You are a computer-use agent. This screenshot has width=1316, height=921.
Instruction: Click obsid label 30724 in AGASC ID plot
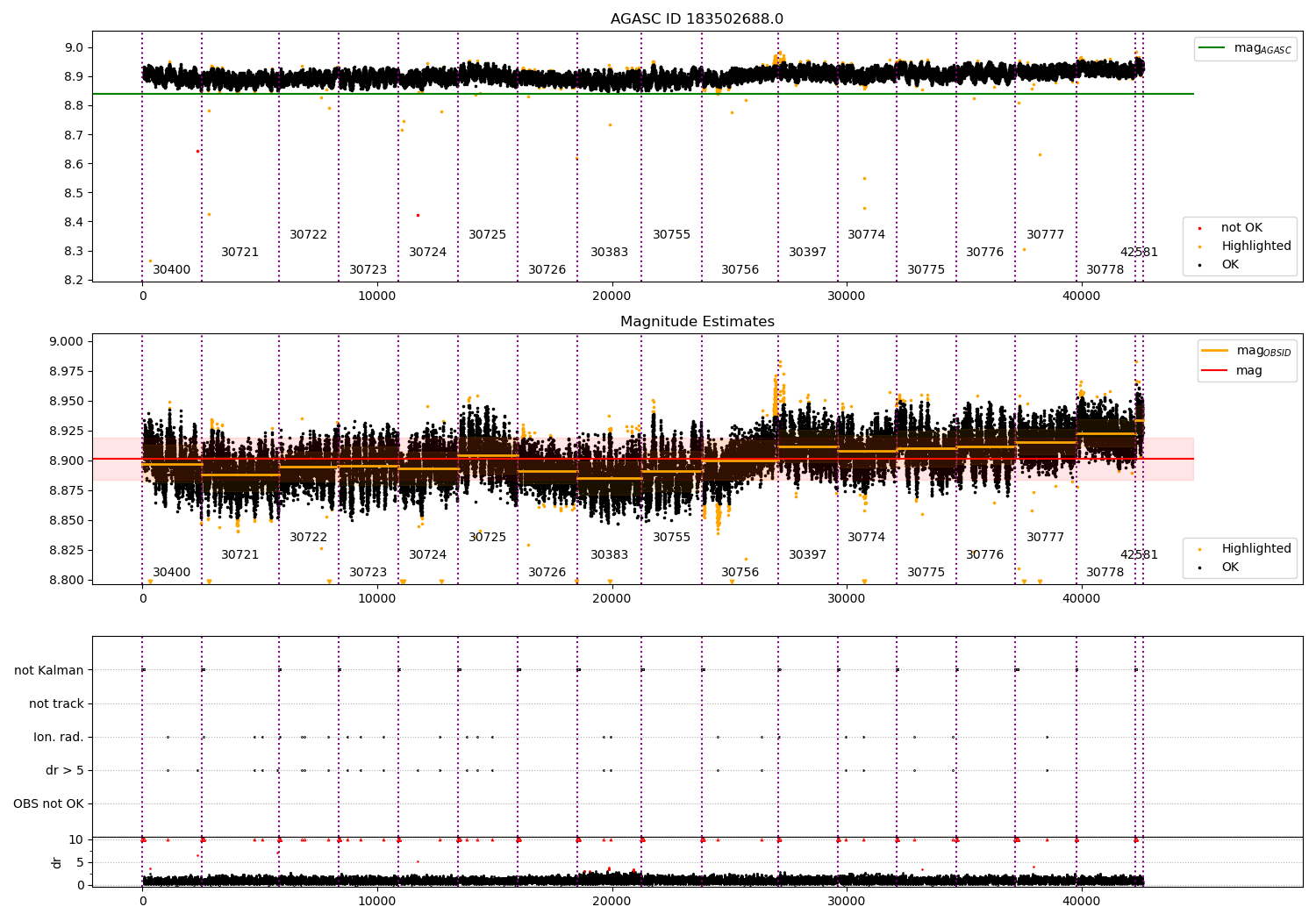click(427, 253)
